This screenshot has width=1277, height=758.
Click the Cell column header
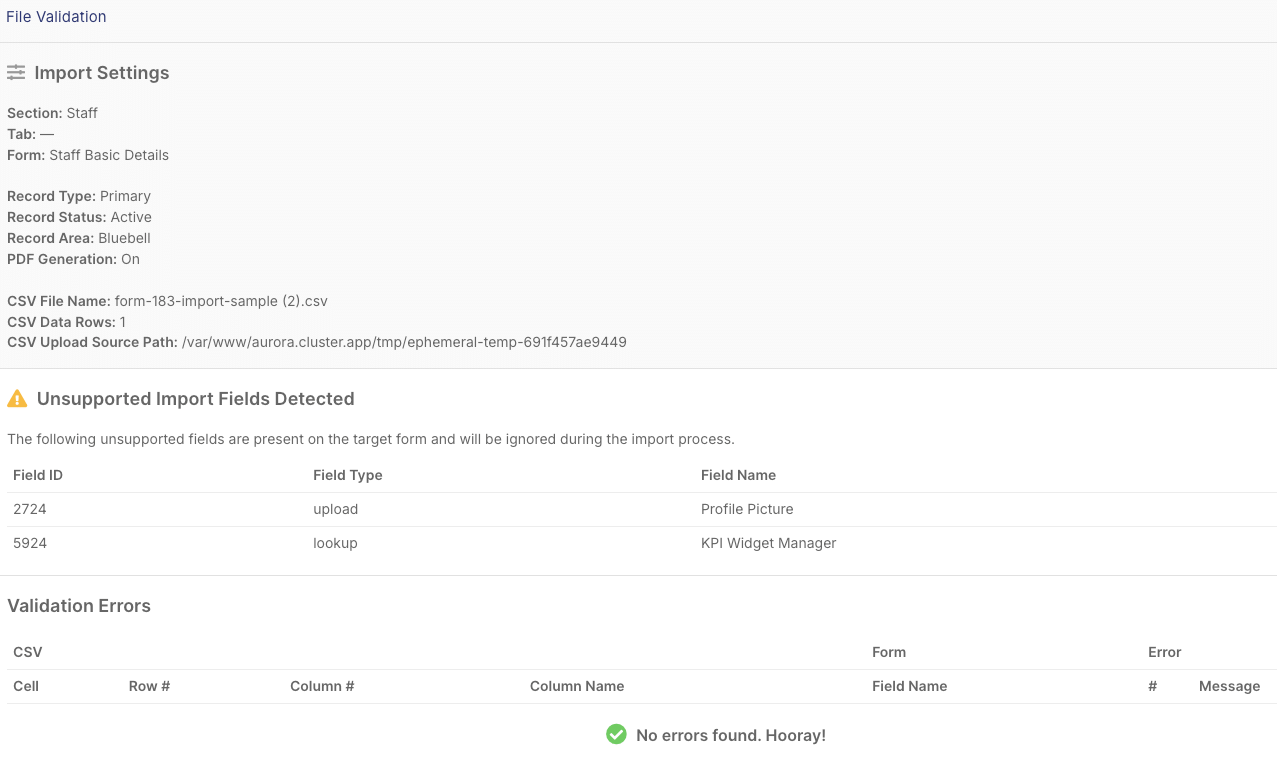26,686
